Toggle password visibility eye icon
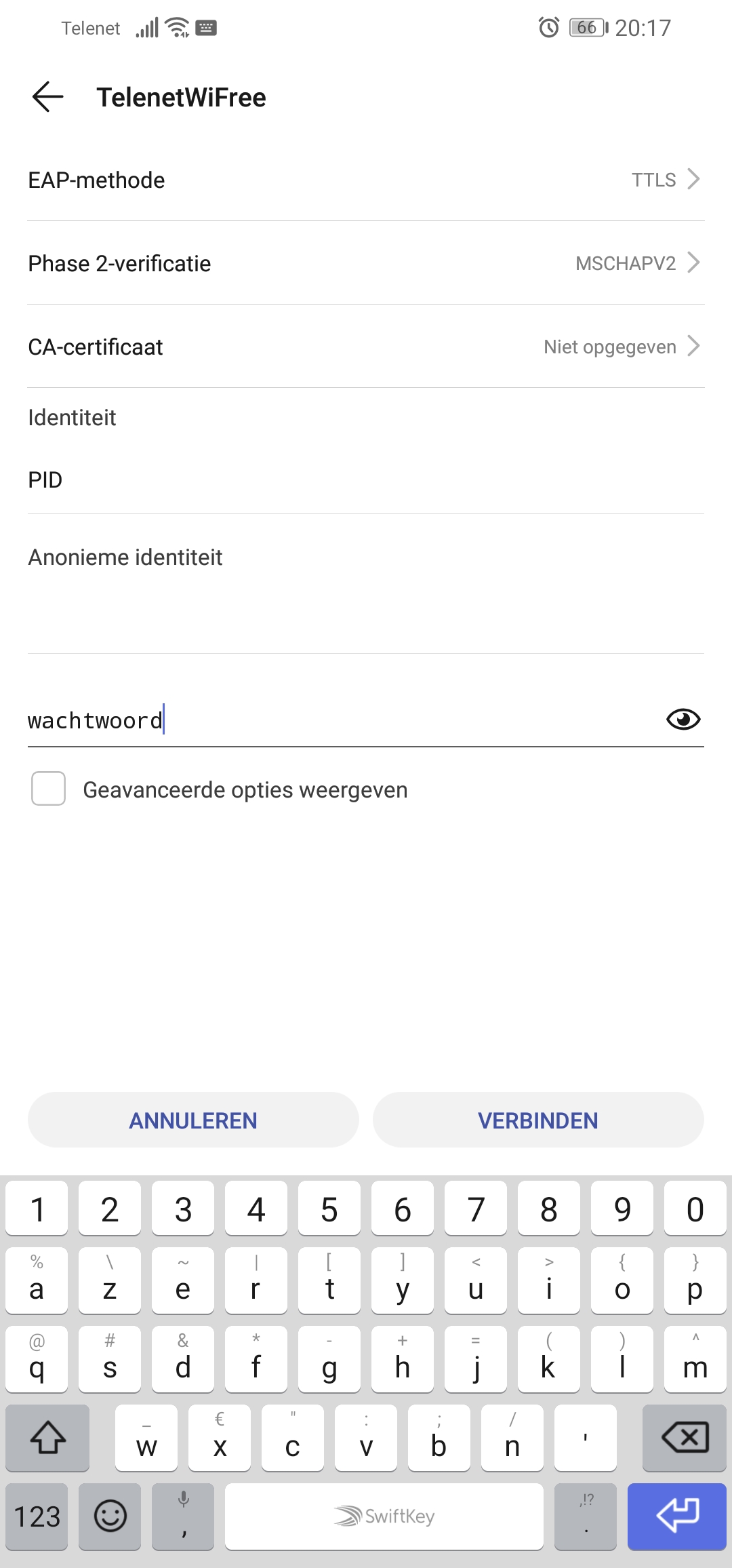Screen dimensions: 732x1568 click(683, 719)
